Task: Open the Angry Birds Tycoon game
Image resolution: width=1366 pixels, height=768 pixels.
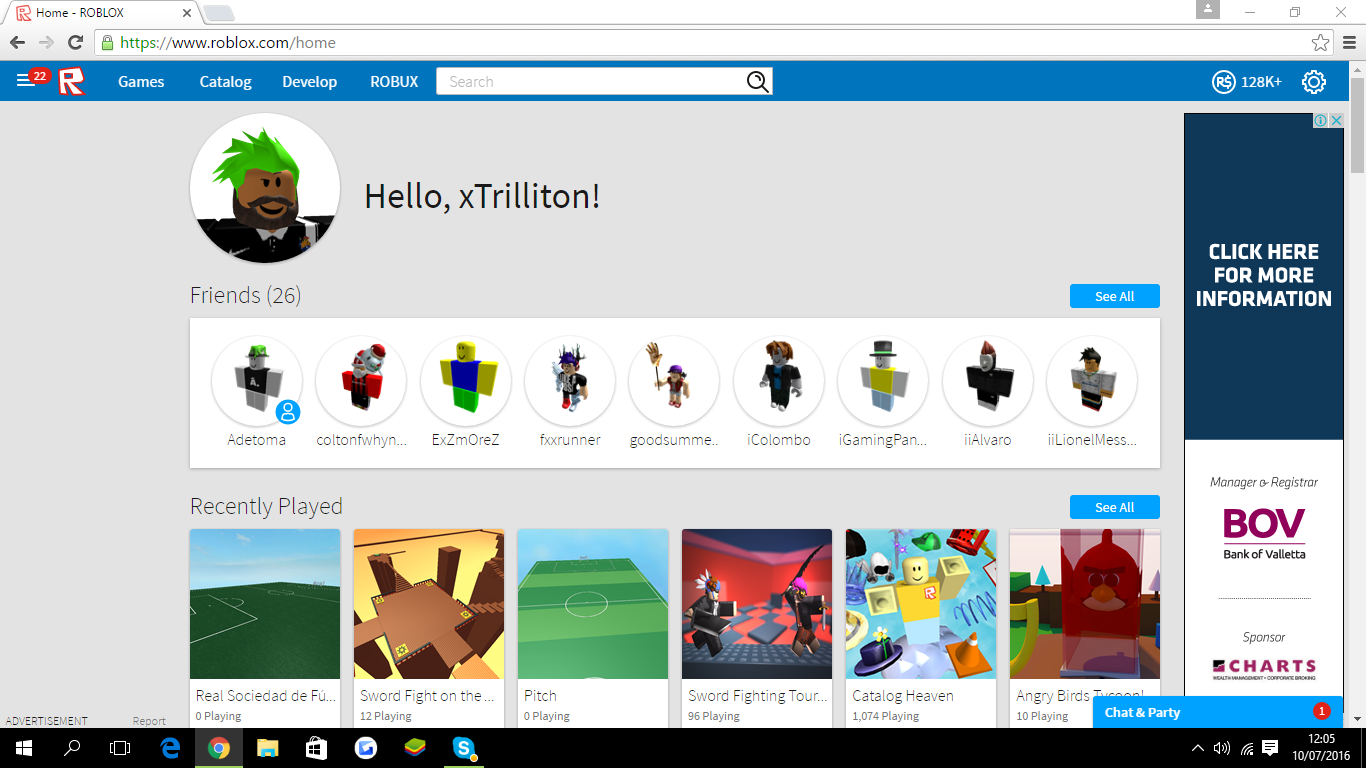Action: tap(1085, 604)
